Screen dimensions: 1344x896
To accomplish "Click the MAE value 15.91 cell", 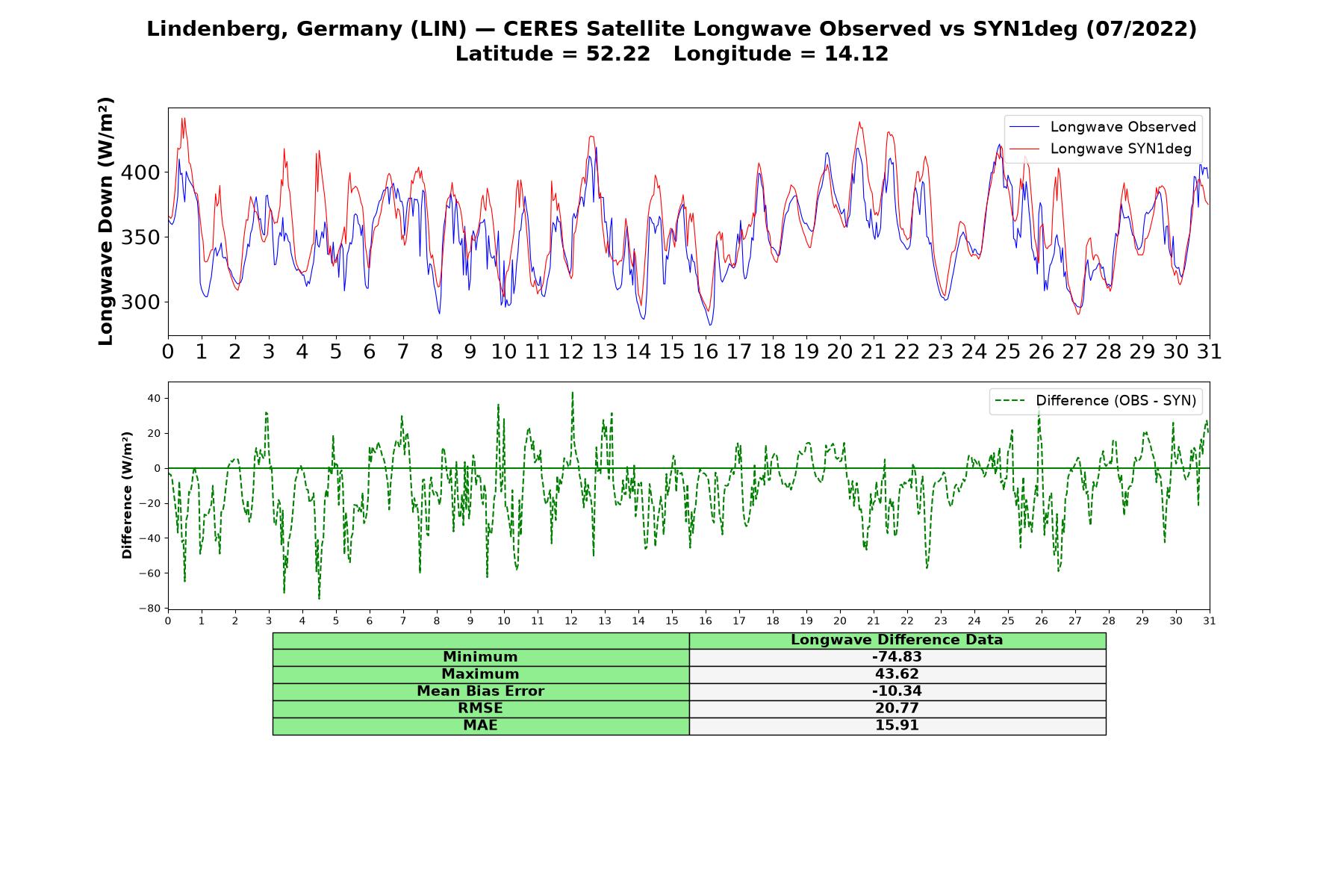I will [897, 726].
